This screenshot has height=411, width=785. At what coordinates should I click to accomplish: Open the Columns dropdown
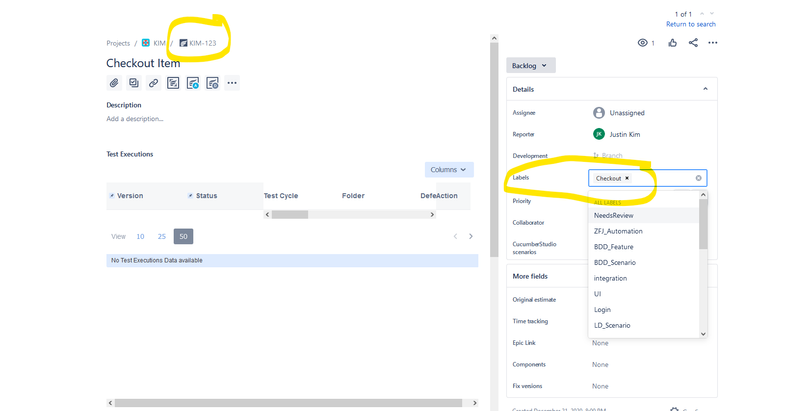point(449,170)
